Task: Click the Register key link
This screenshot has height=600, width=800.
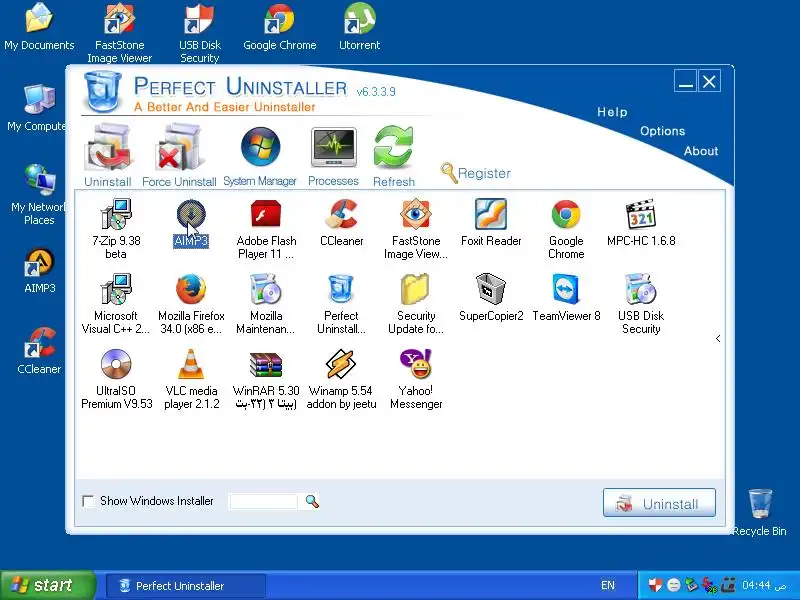Action: (x=476, y=173)
